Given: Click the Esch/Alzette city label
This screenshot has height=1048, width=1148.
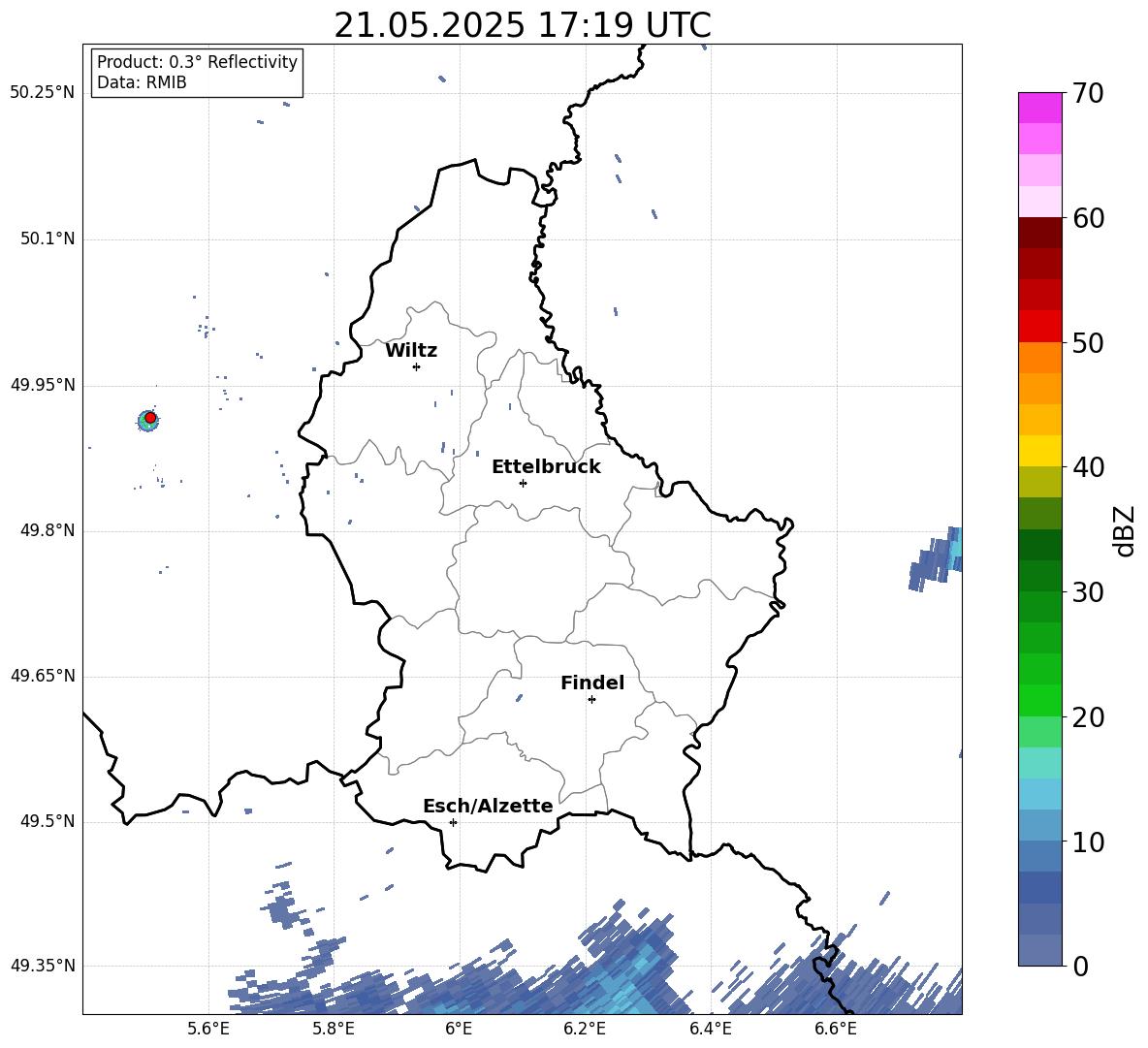Looking at the screenshot, I should click(488, 806).
